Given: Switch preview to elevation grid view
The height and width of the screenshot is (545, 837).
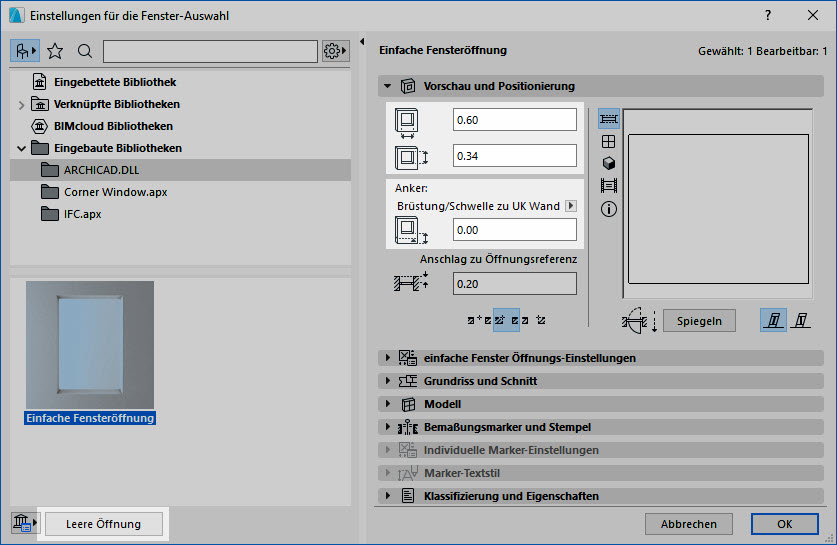Looking at the screenshot, I should pyautogui.click(x=609, y=141).
